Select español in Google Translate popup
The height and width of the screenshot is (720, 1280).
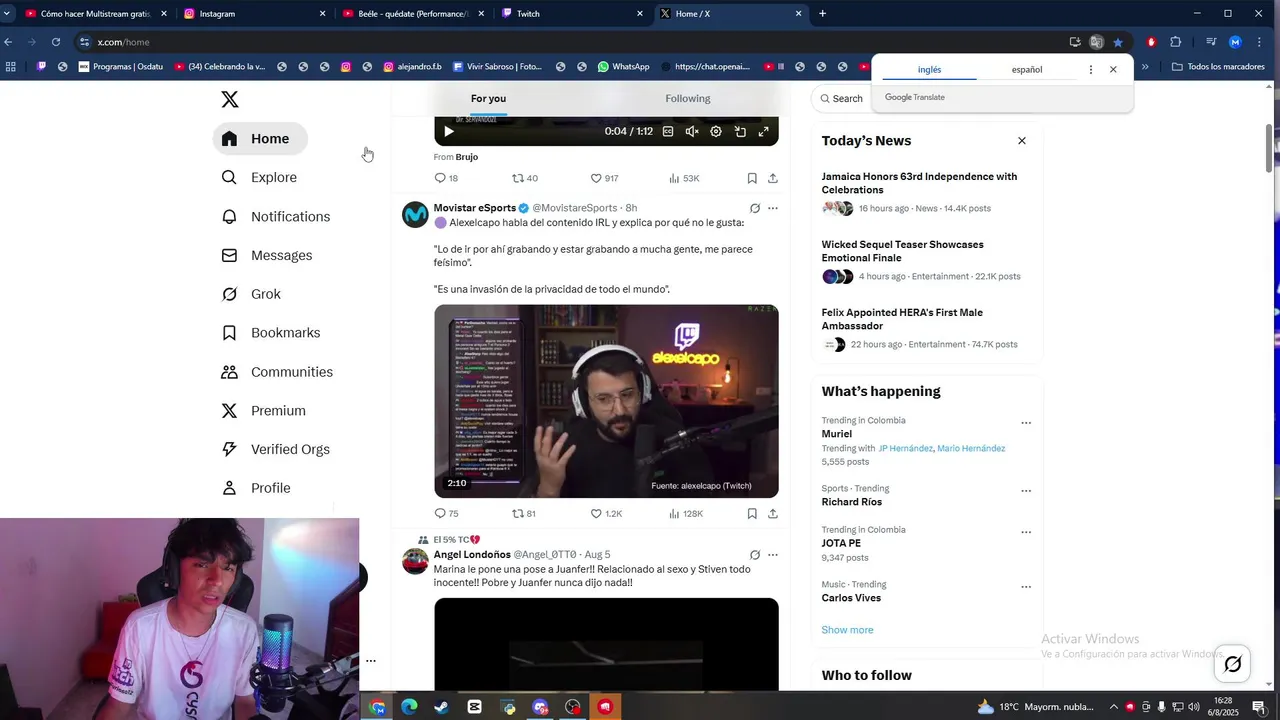coord(1027,70)
